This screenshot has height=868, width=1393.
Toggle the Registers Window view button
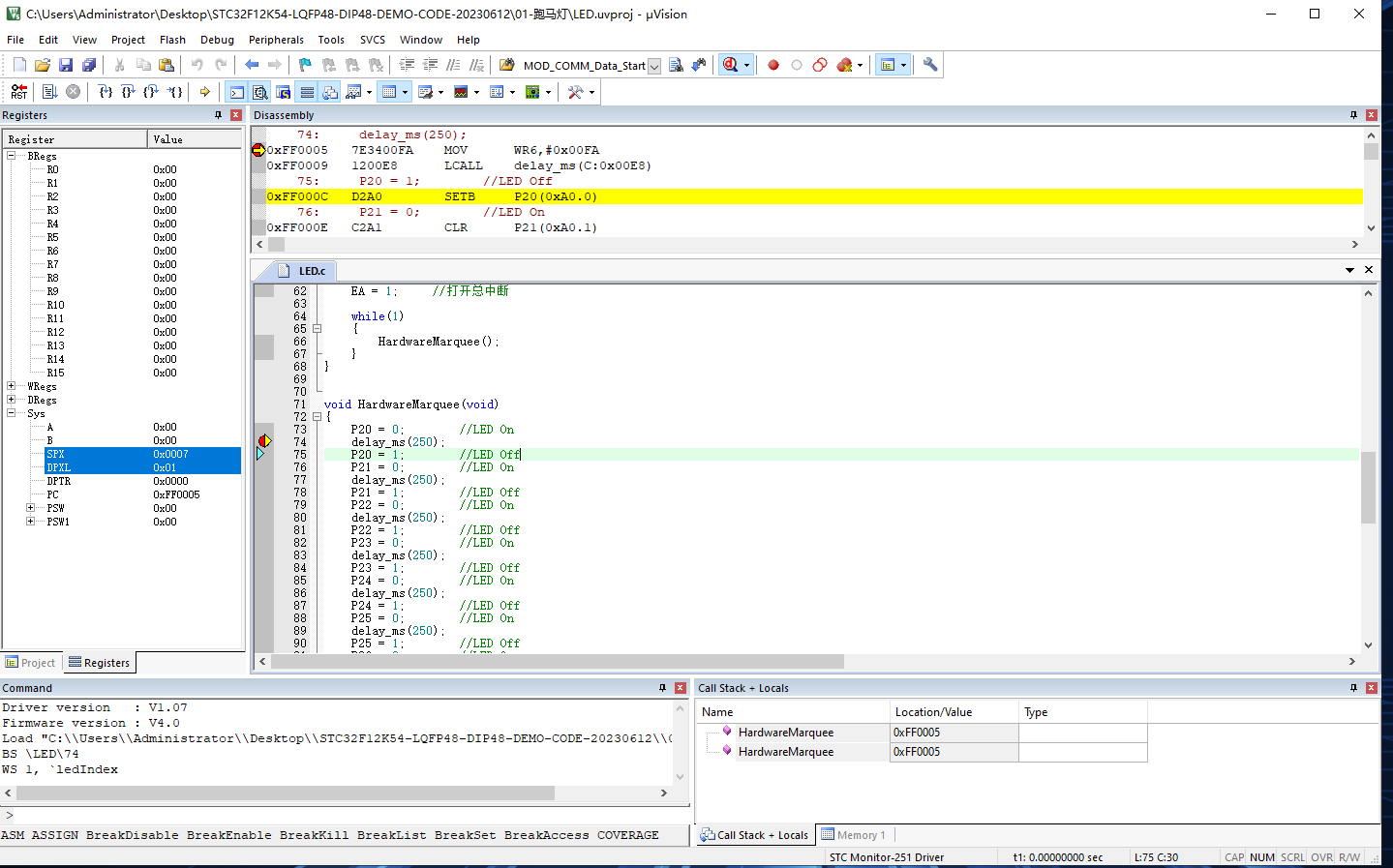[x=307, y=92]
